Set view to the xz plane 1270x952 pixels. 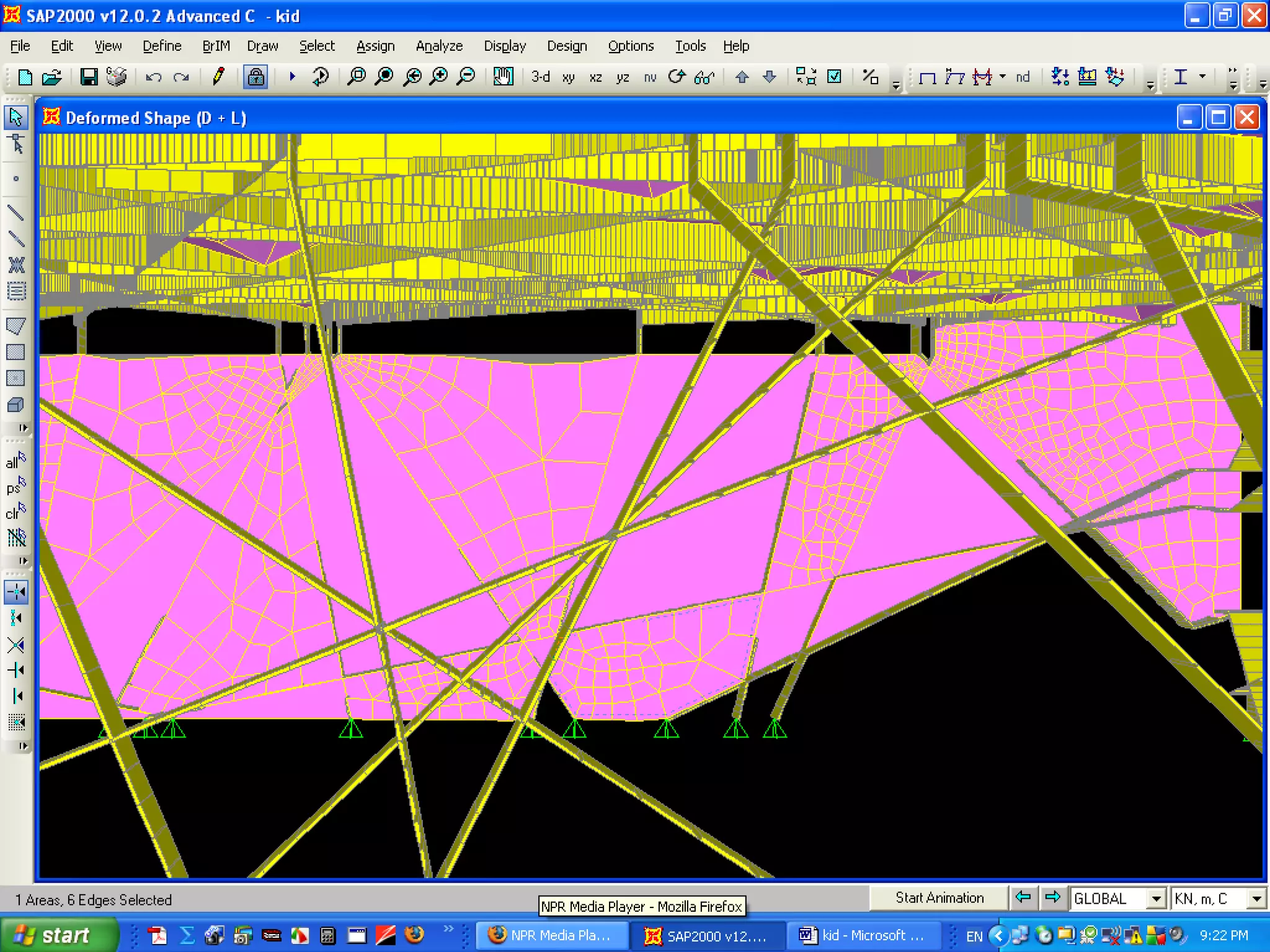click(595, 77)
